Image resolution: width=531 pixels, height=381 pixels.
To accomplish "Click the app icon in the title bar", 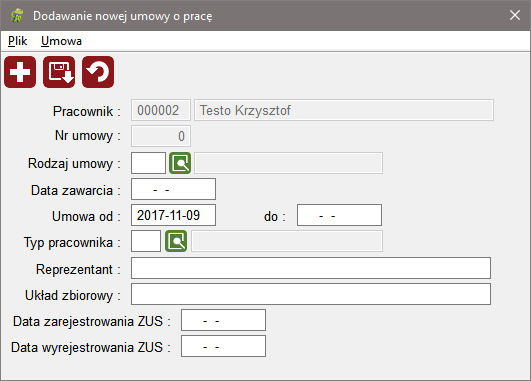I will tap(17, 16).
